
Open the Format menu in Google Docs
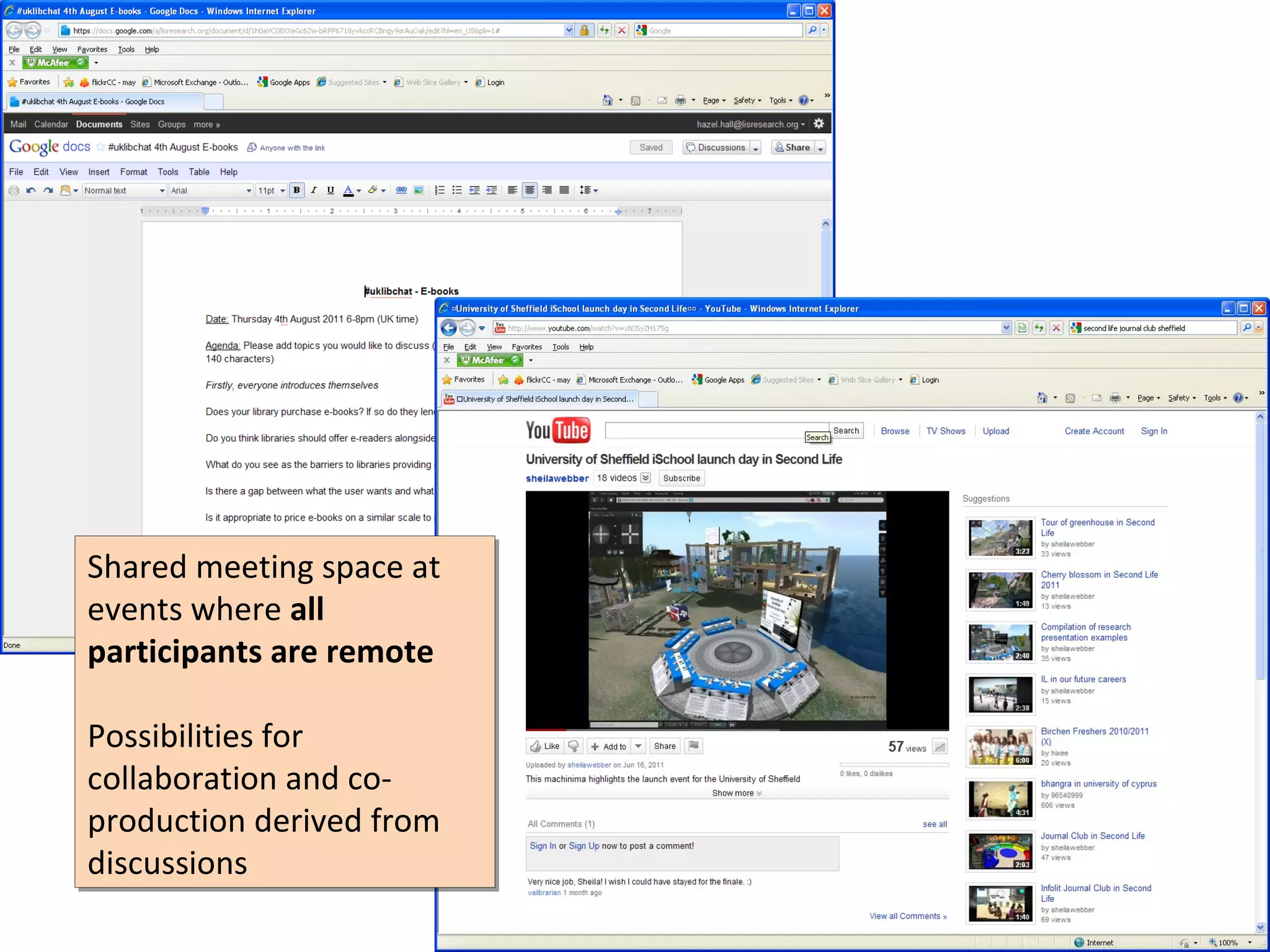click(133, 172)
